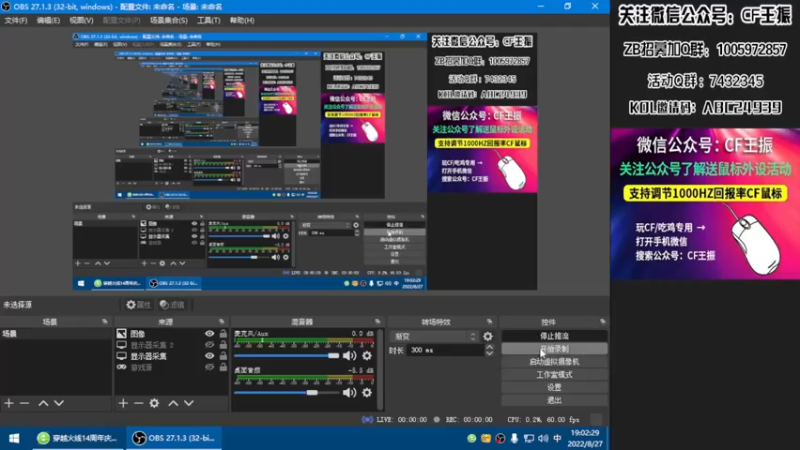Viewport: 800px width, 450px height.
Task: Open the 帮助(H) menu
Action: (x=242, y=20)
